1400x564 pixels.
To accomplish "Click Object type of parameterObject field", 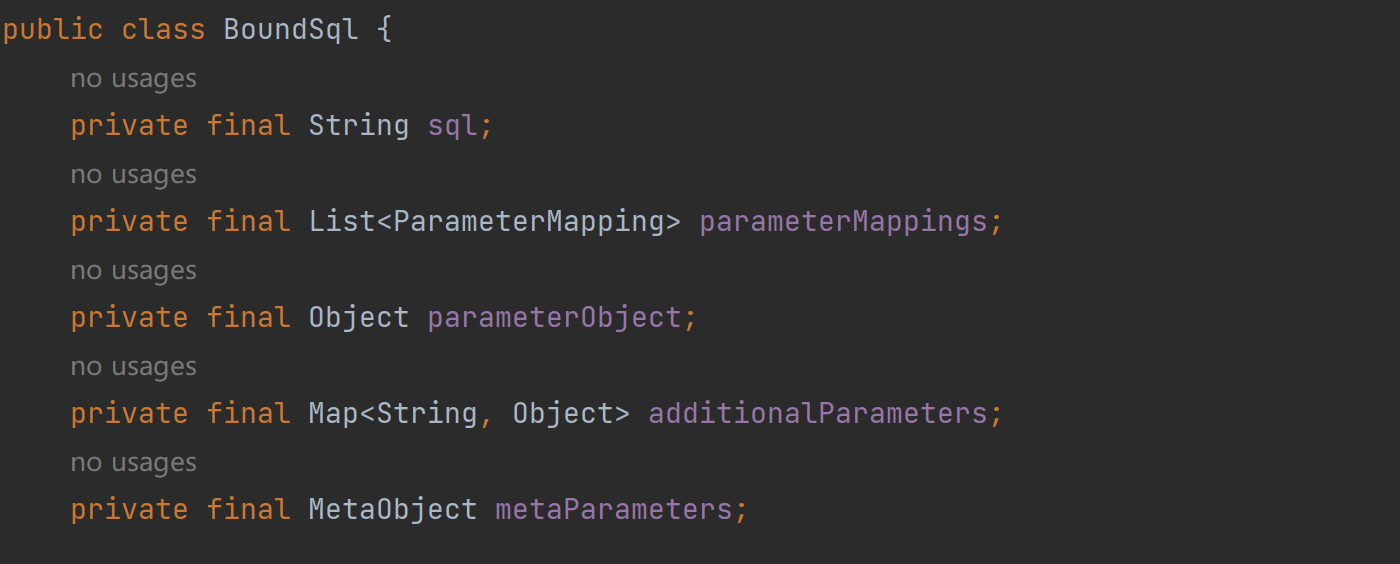I will (359, 318).
